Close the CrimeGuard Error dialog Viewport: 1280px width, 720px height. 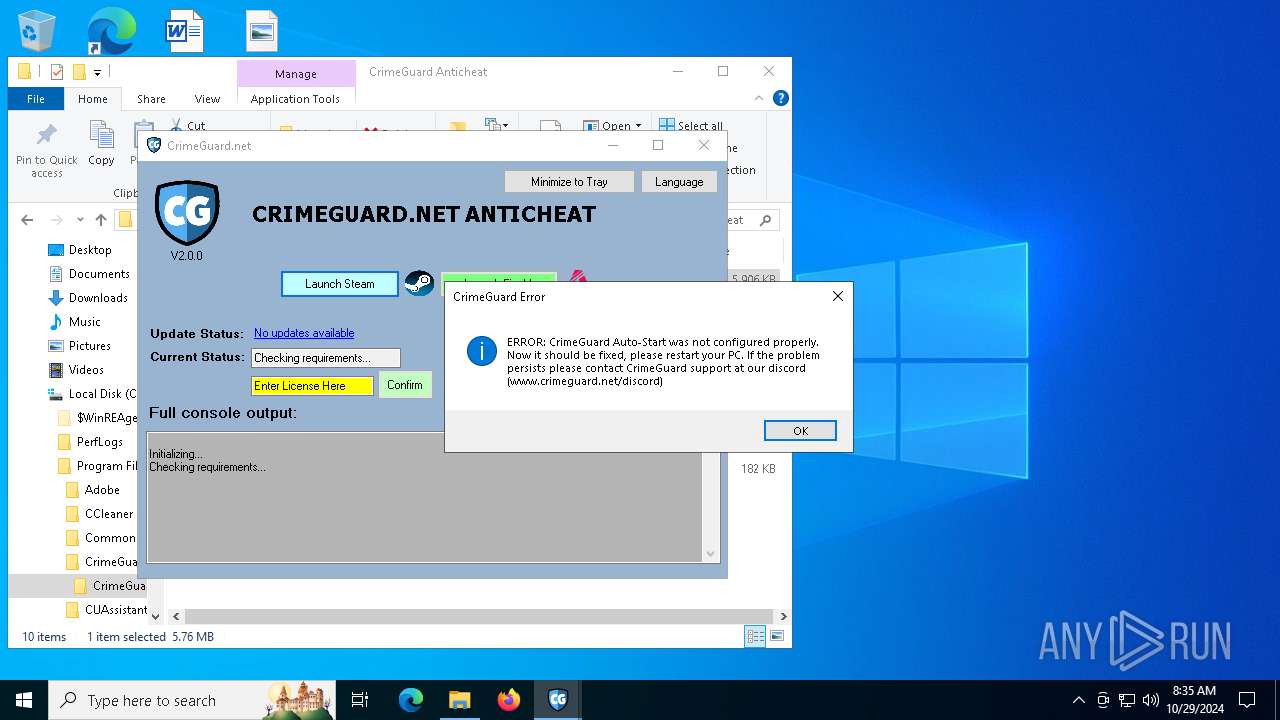(838, 296)
